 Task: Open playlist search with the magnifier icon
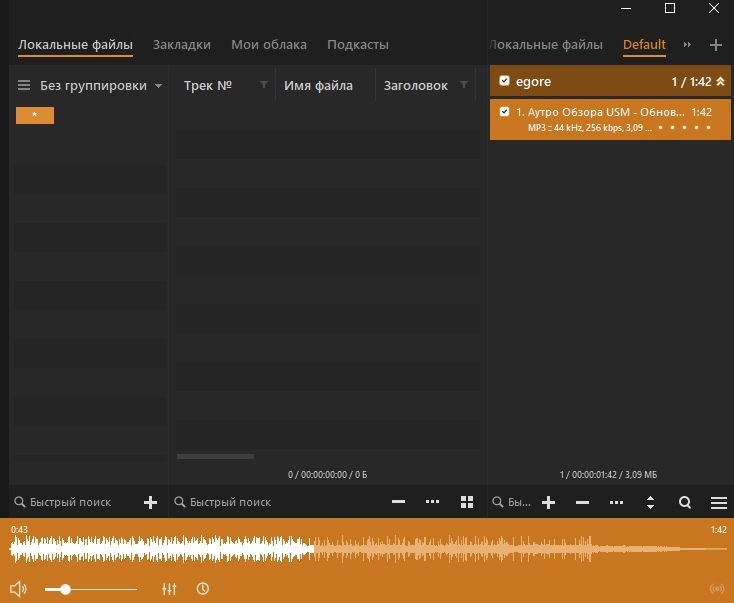685,502
